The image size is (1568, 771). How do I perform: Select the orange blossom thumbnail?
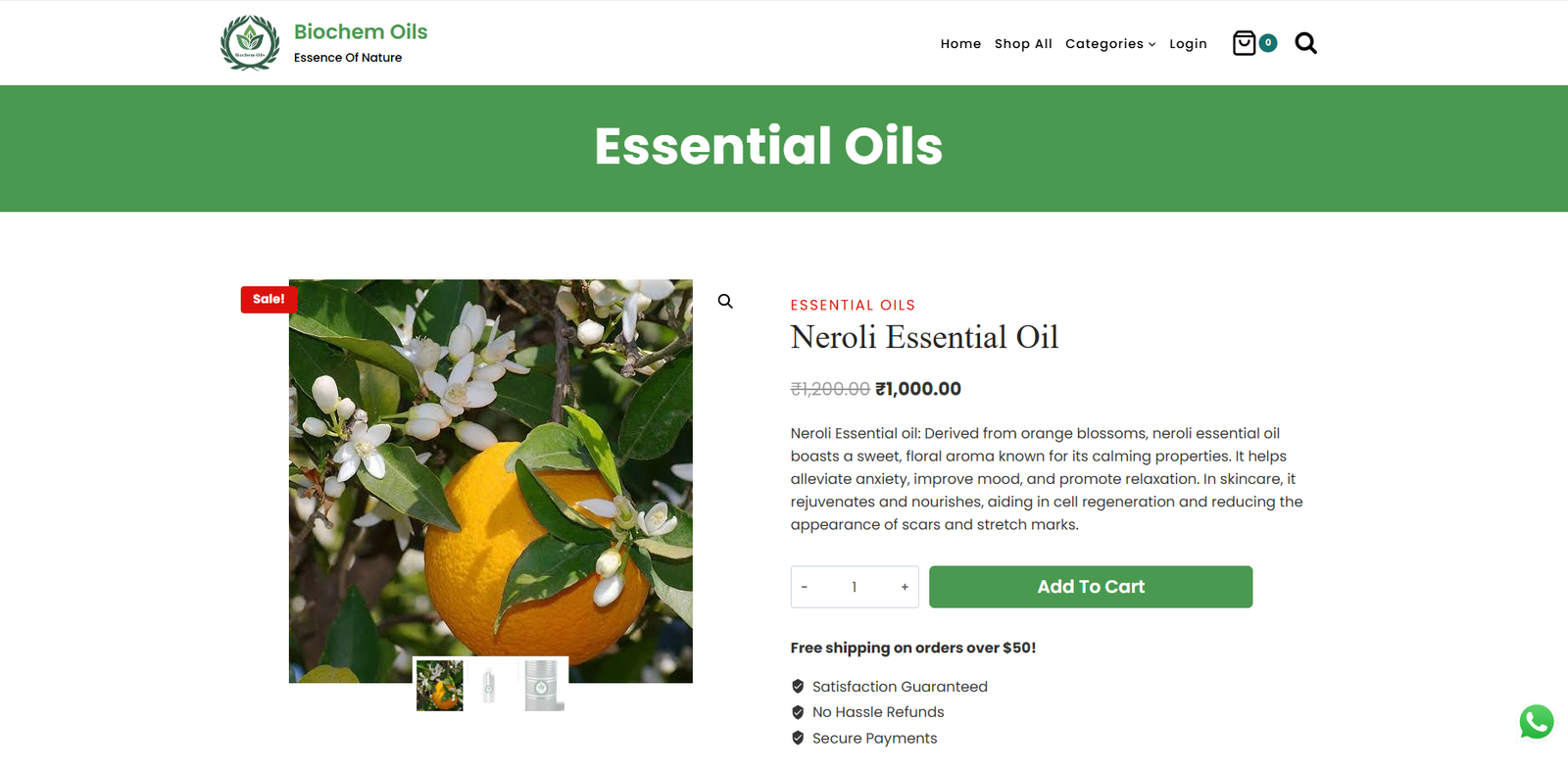point(439,685)
